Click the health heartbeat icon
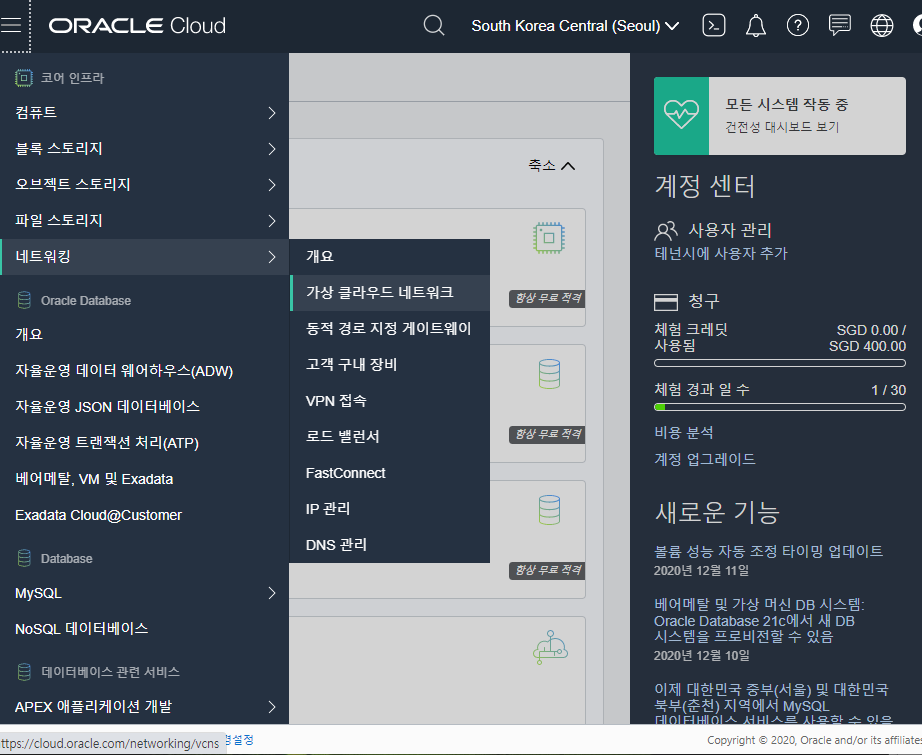Viewport: 922px width, 755px height. pos(681,116)
